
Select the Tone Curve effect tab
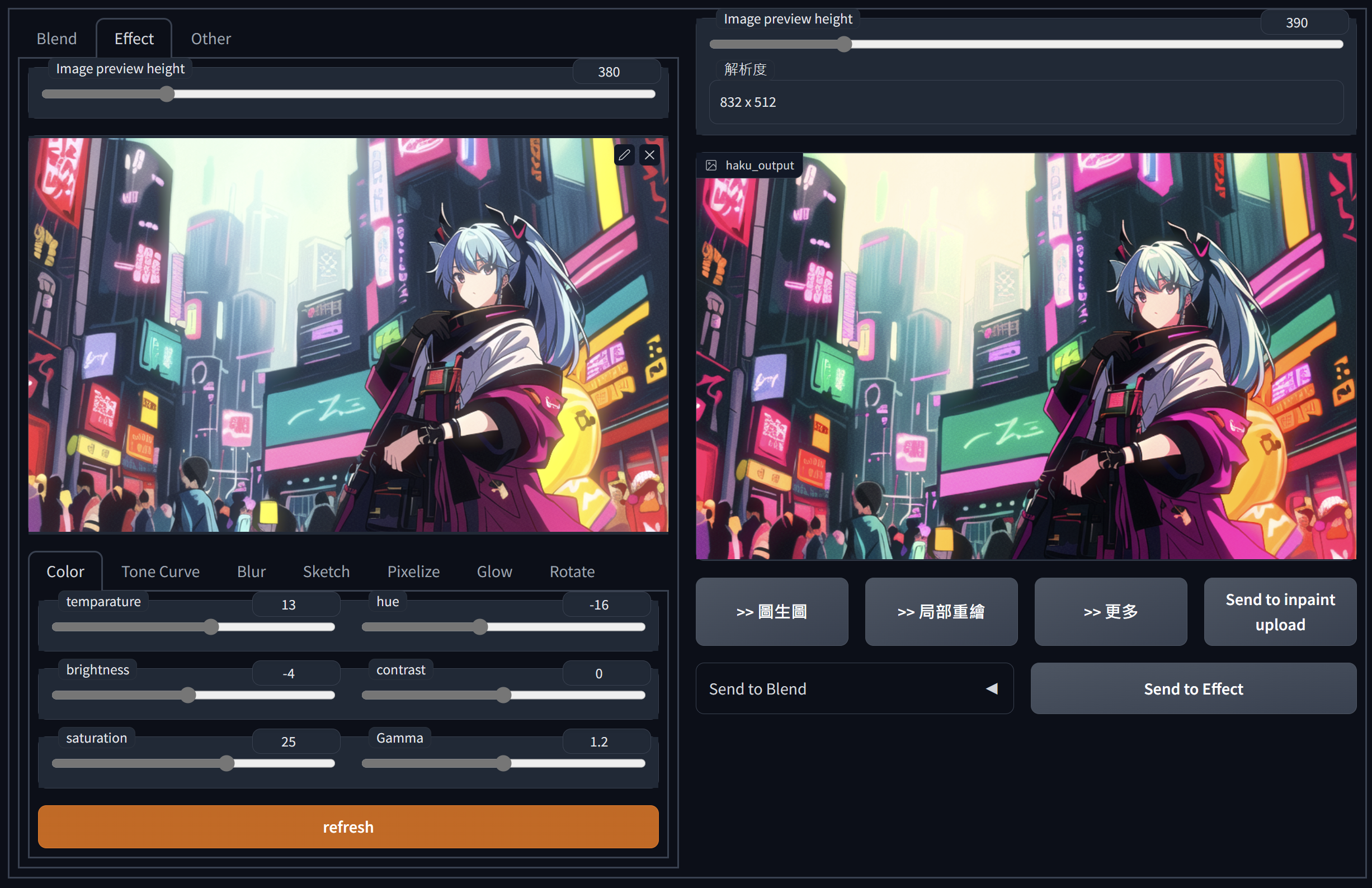coord(161,571)
